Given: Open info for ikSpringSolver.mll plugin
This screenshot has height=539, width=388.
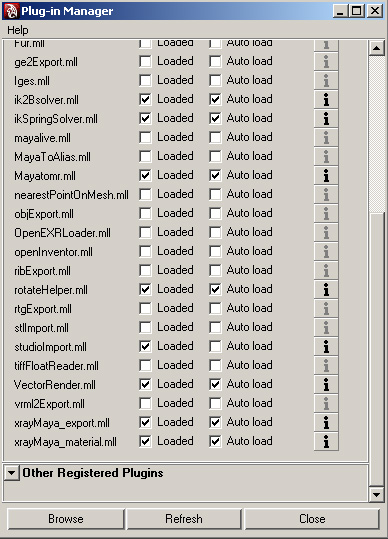Looking at the screenshot, I should [x=326, y=119].
